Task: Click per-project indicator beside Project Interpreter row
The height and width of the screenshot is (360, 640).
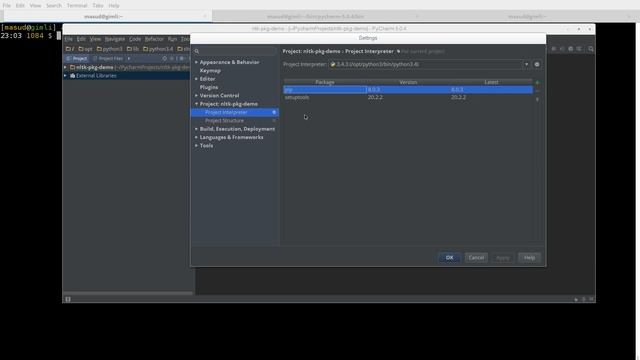Action: click(274, 112)
